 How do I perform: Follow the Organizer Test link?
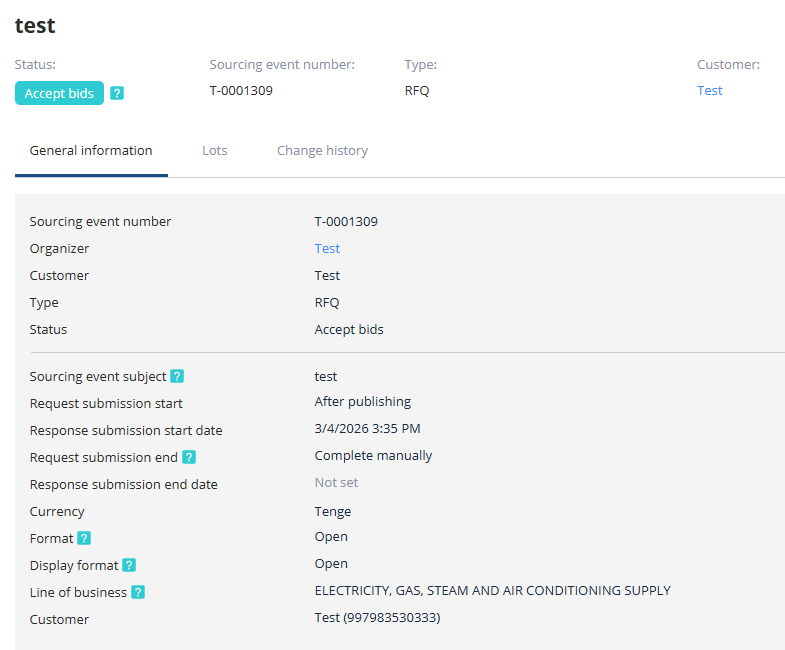[327, 249]
